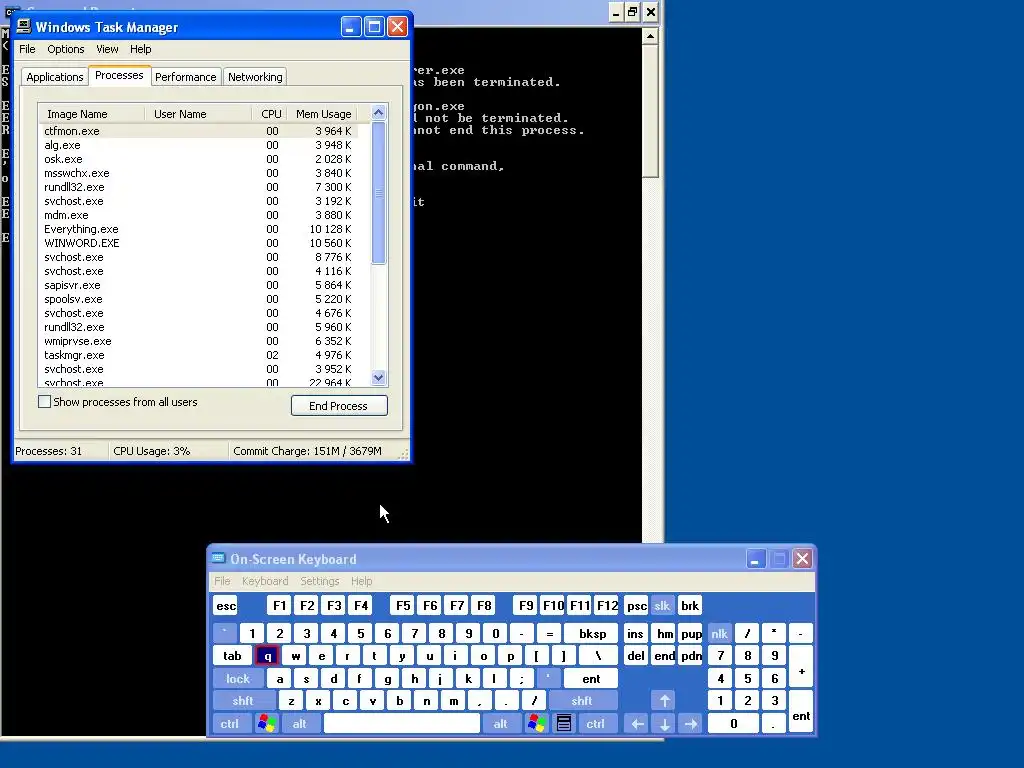Click left Windows logo key
This screenshot has height=768, width=1024.
pyautogui.click(x=266, y=724)
